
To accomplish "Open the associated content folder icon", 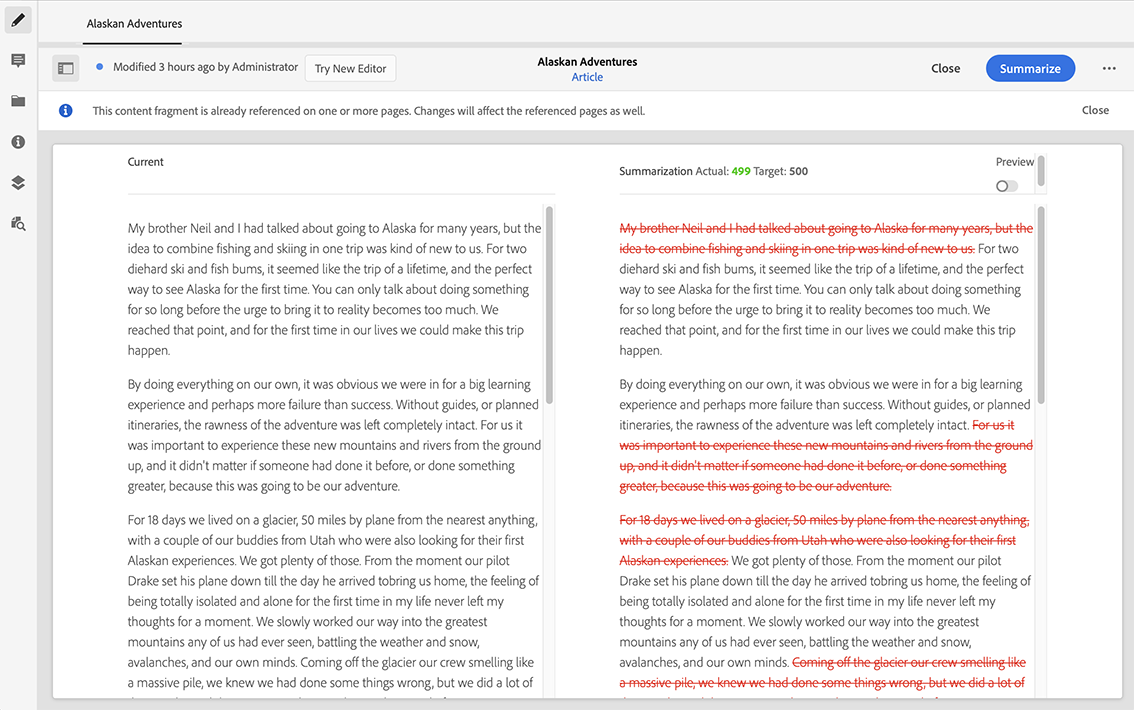I will (x=18, y=101).
